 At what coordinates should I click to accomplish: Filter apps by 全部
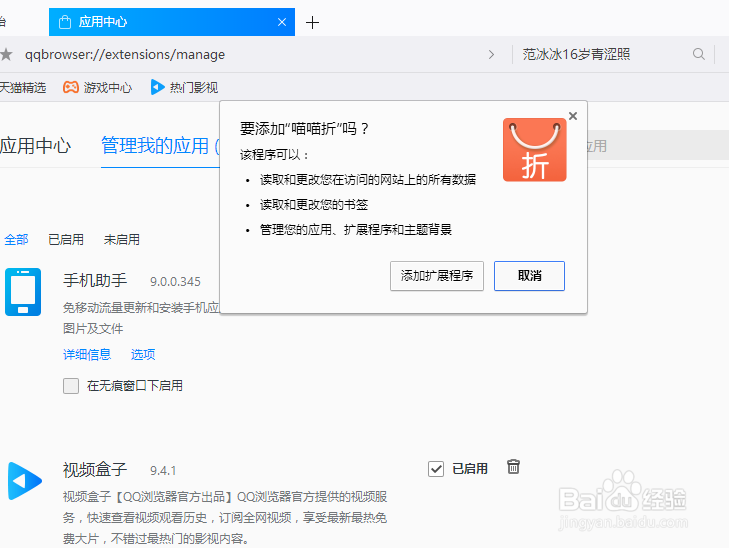point(16,240)
